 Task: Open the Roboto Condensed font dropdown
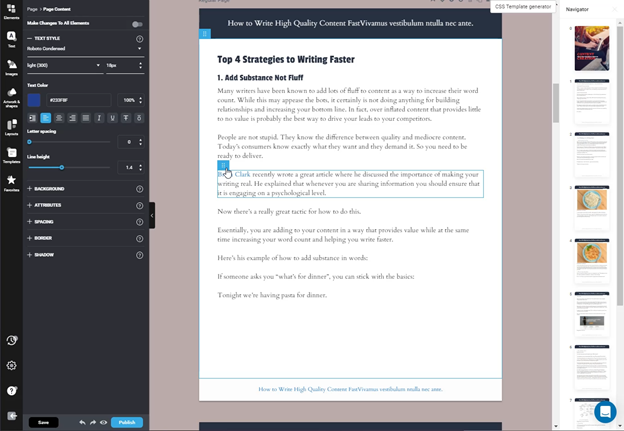(x=84, y=49)
